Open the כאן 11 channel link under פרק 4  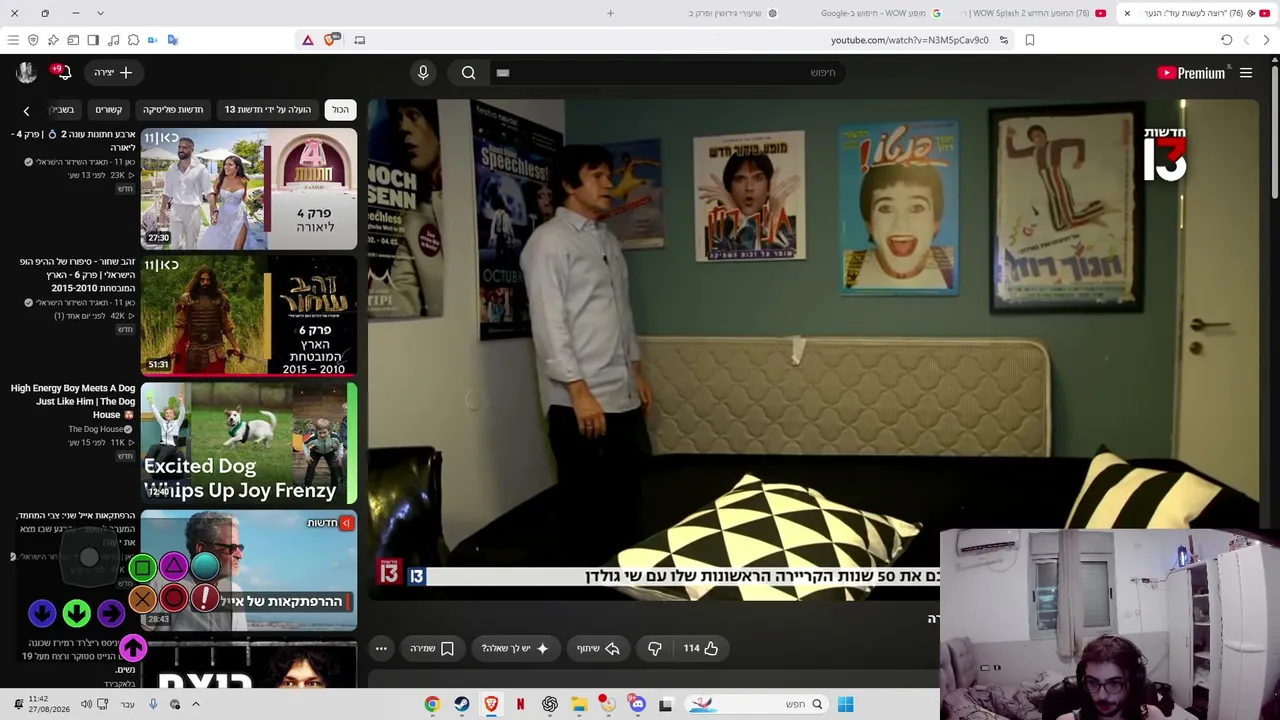pos(80,162)
